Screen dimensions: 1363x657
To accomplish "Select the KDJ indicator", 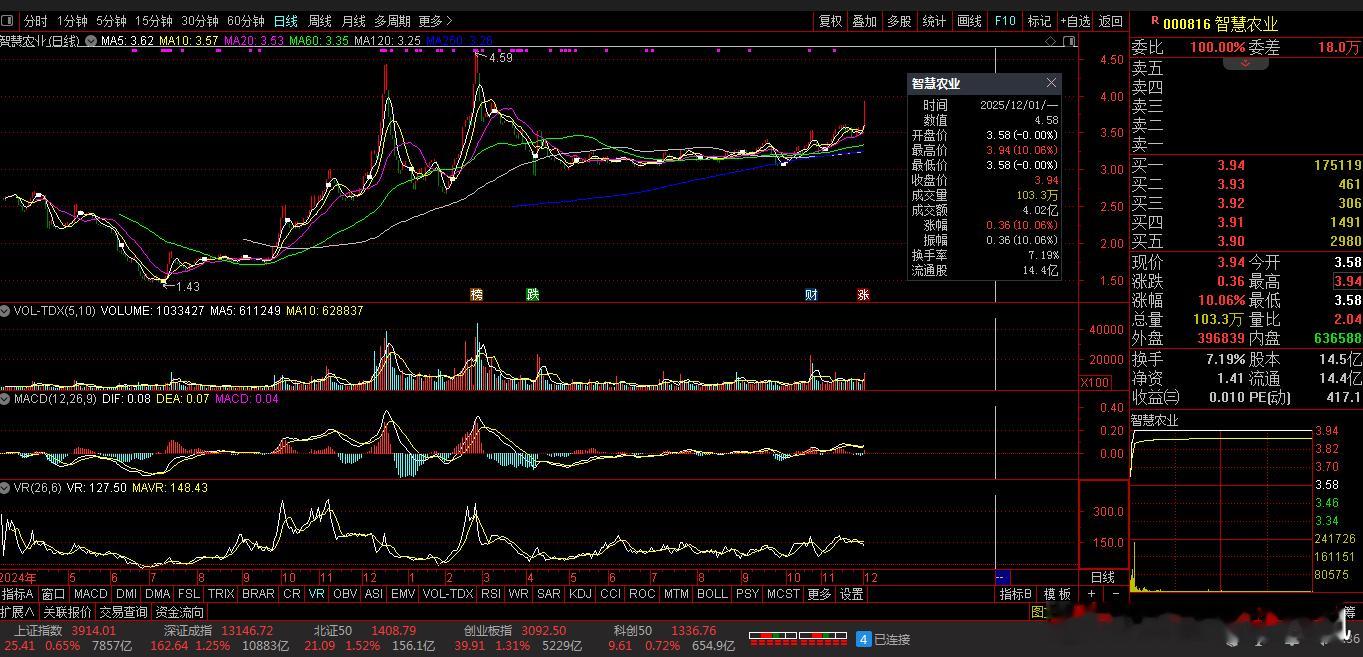I will point(580,594).
